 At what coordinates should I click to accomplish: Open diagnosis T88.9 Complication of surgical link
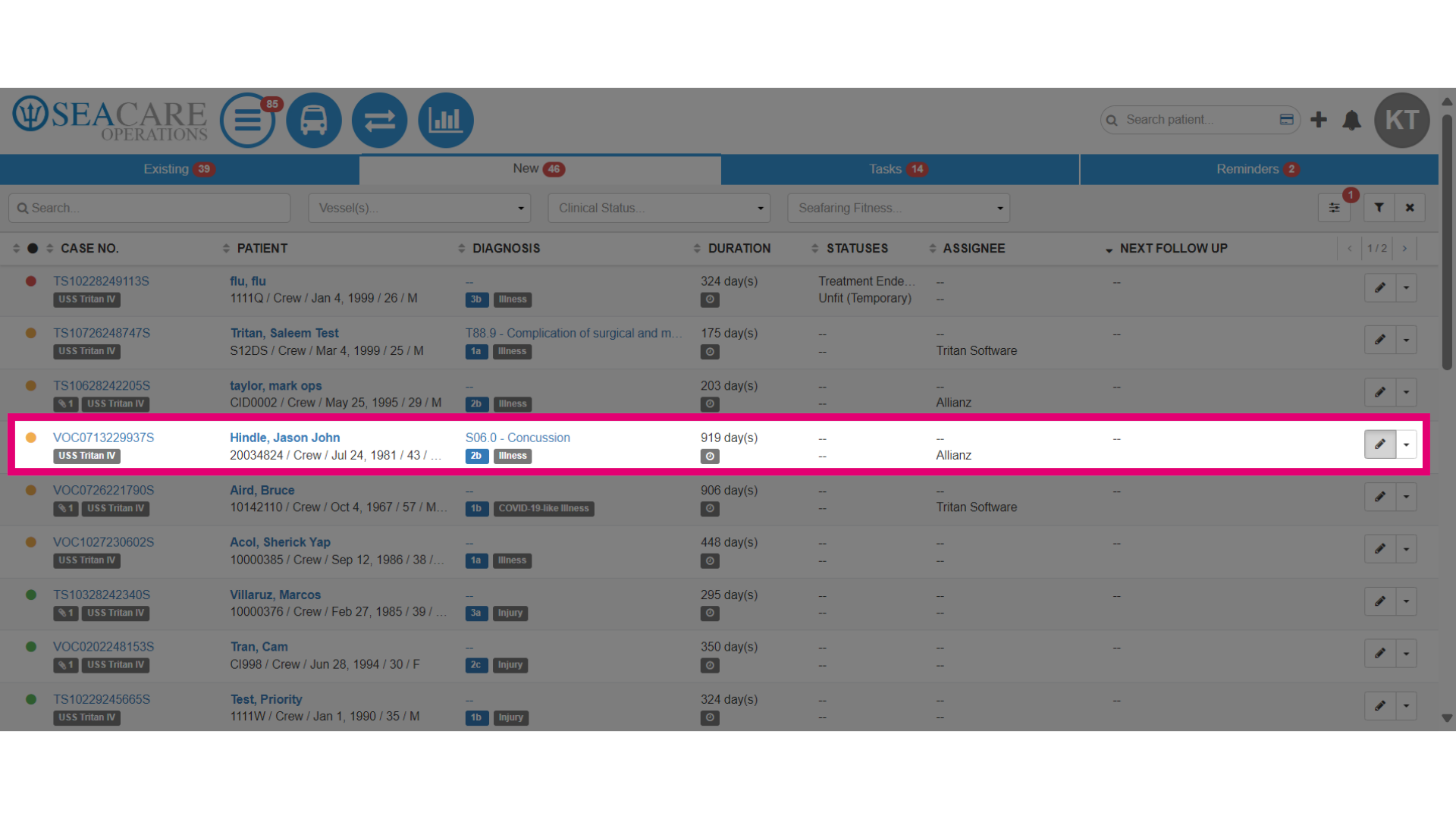click(573, 333)
